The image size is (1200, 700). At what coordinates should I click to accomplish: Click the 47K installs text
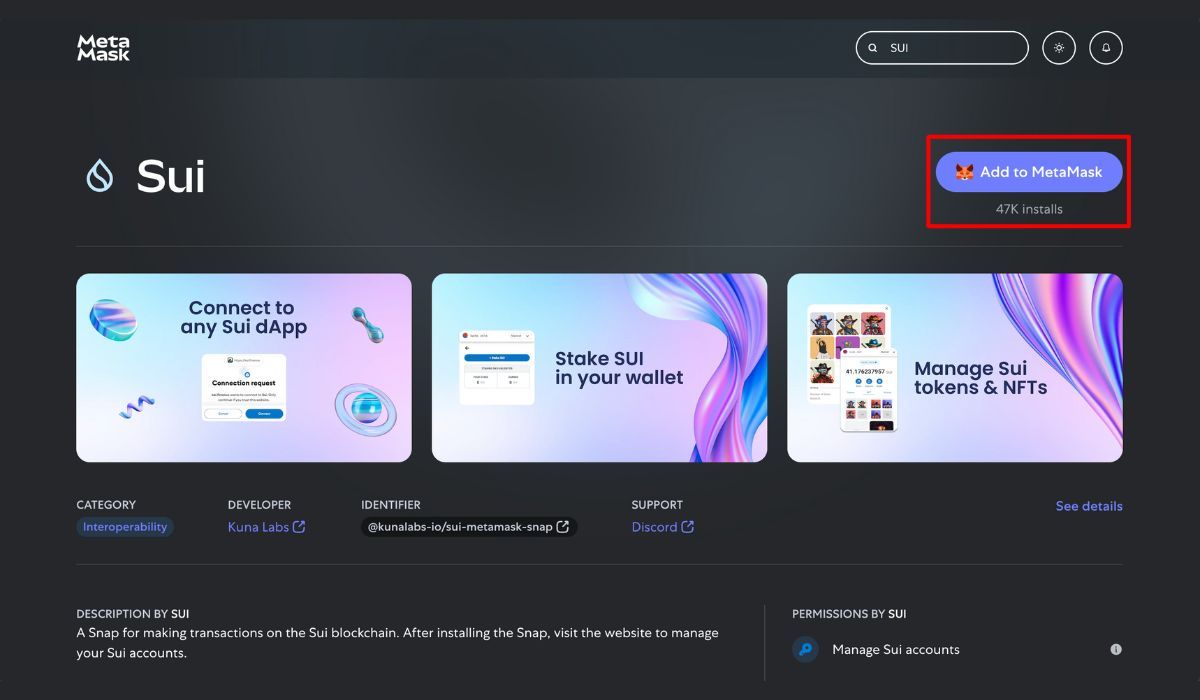pos(1029,209)
